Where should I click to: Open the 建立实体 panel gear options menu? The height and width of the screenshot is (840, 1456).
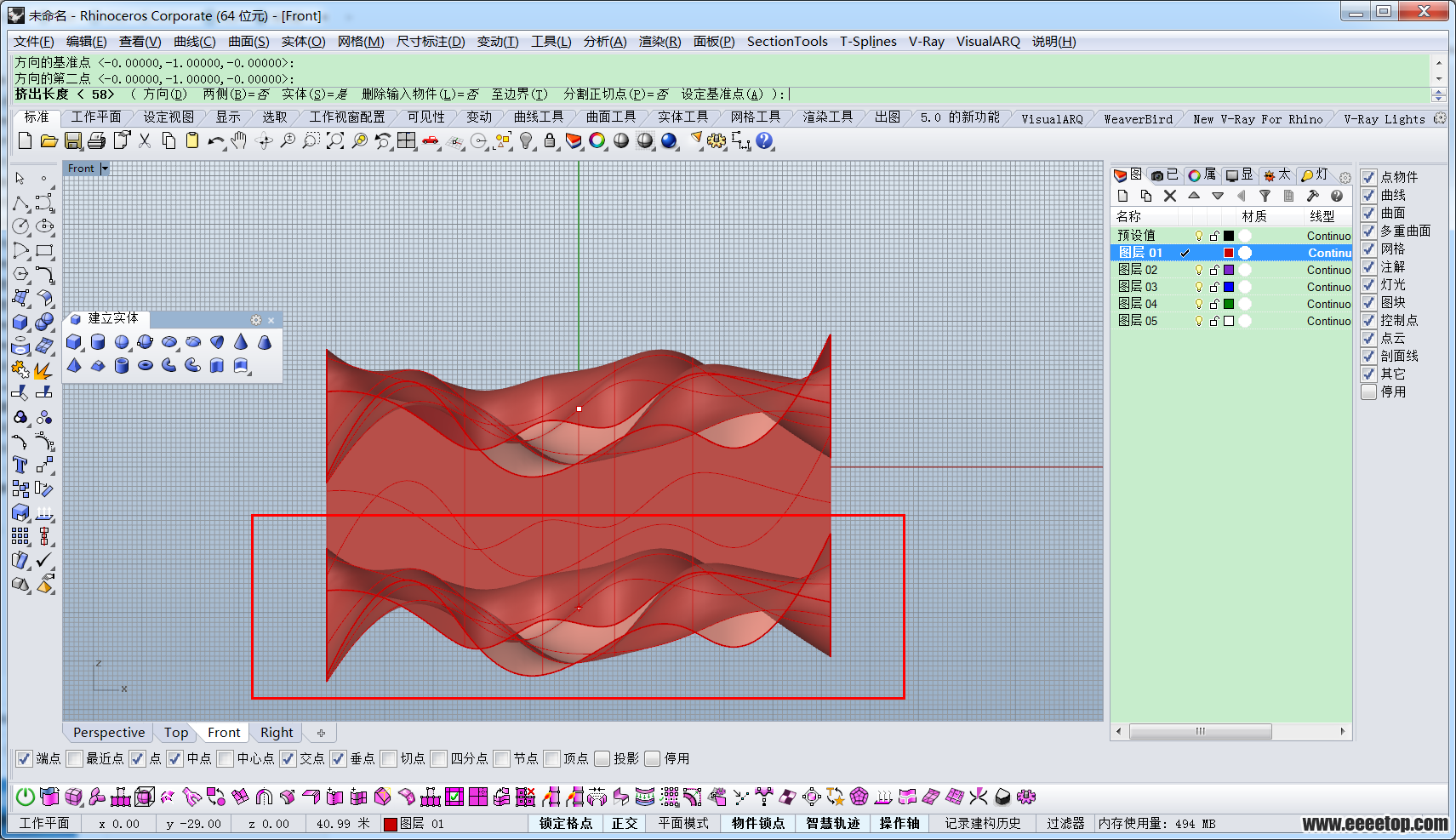click(x=256, y=320)
